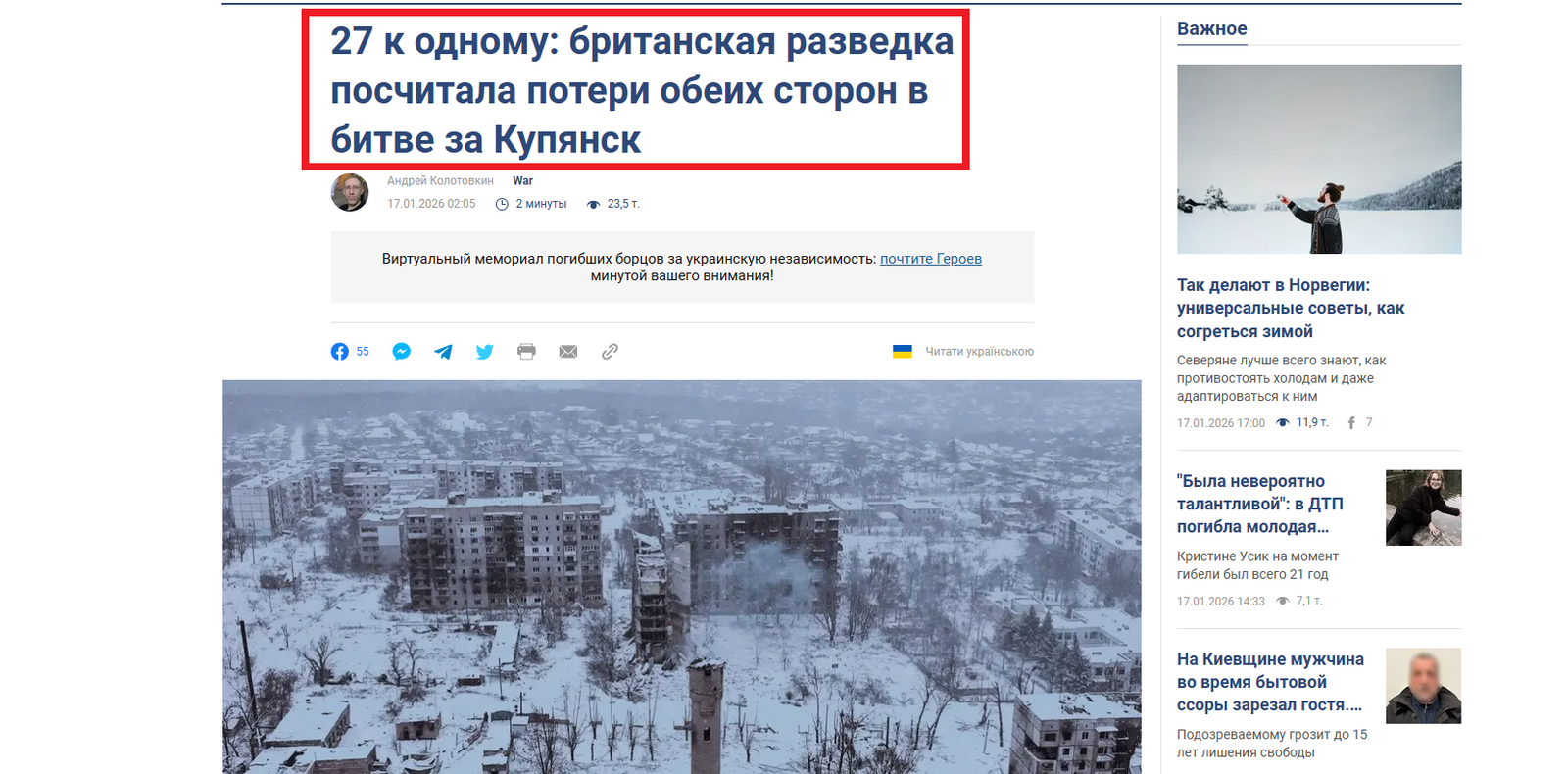1568x774 pixels.
Task: Switch to 'Читати українською' version
Action: click(x=979, y=352)
